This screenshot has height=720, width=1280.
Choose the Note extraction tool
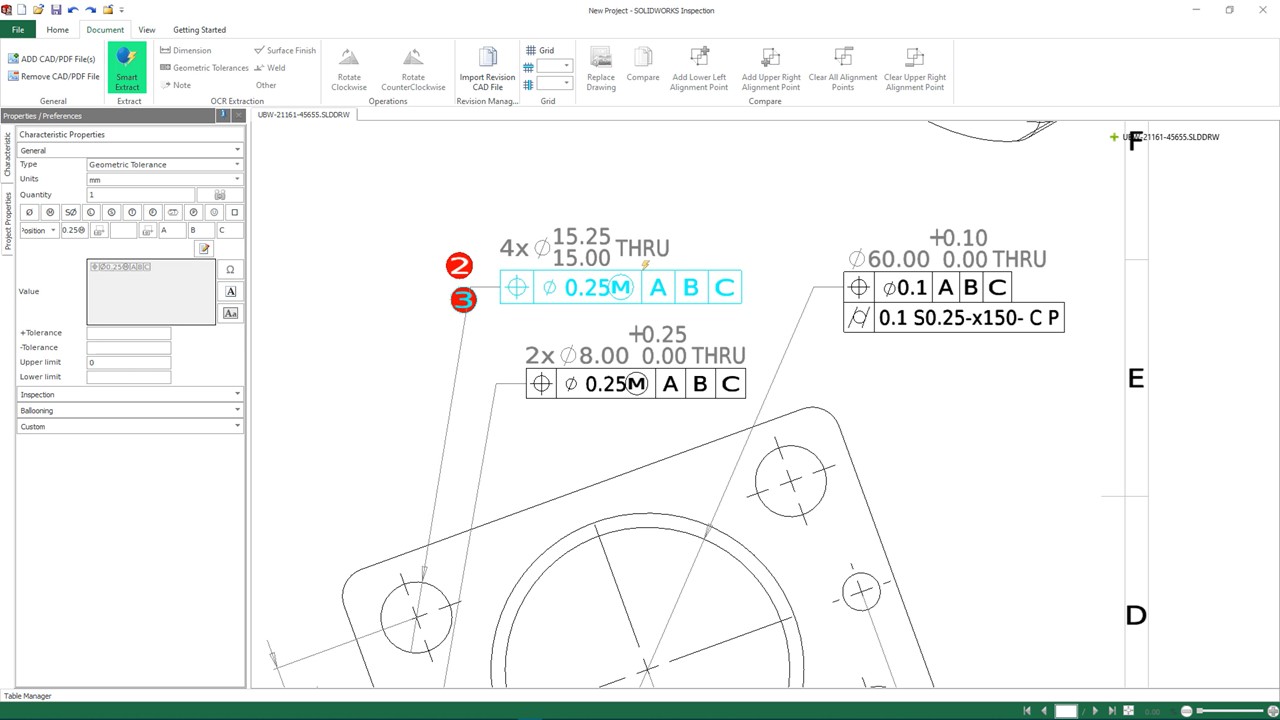tap(175, 85)
